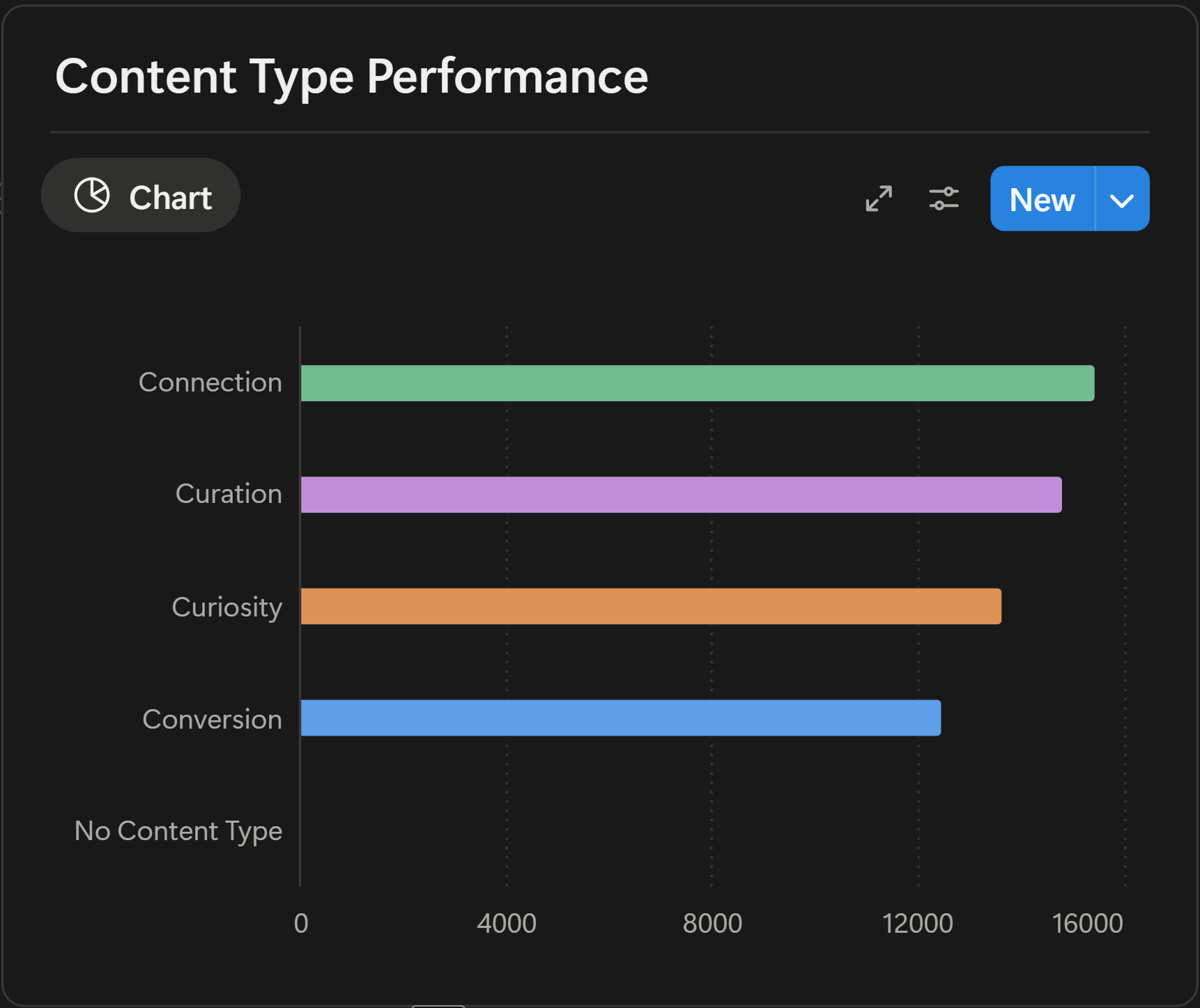Click the Chart view button
This screenshot has height=1008, width=1200.
[x=140, y=196]
